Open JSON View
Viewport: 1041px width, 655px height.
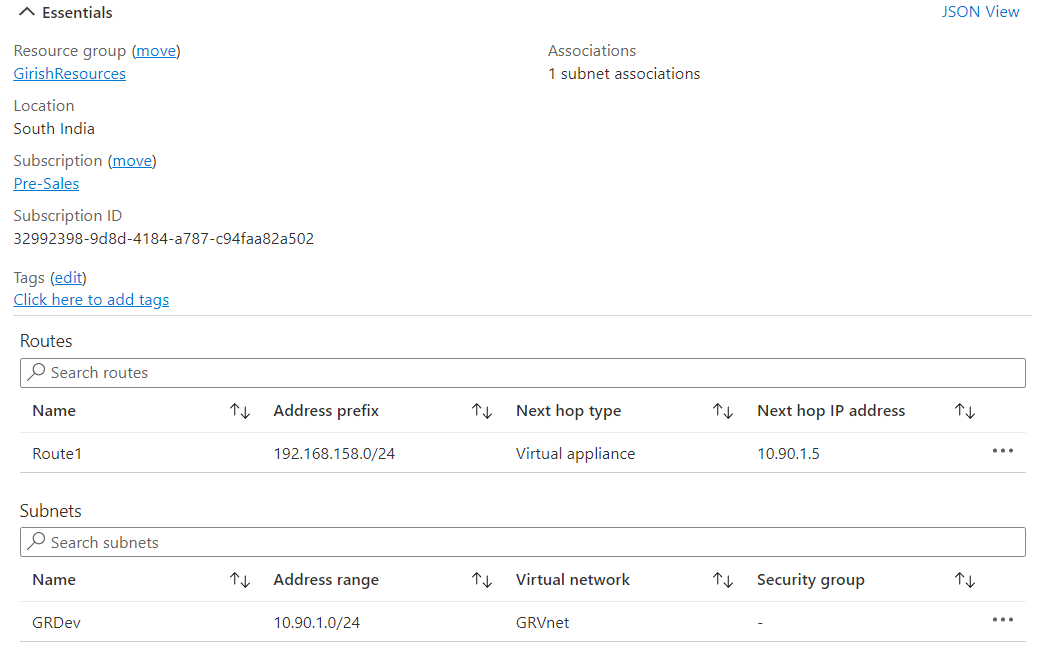[980, 12]
